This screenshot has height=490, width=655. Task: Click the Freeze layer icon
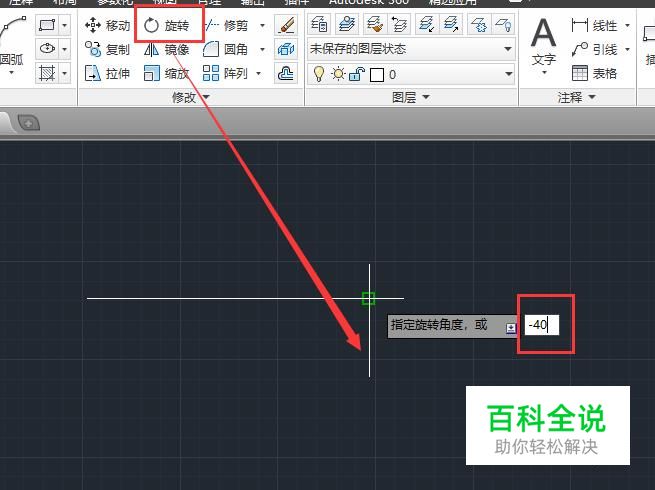[479, 25]
